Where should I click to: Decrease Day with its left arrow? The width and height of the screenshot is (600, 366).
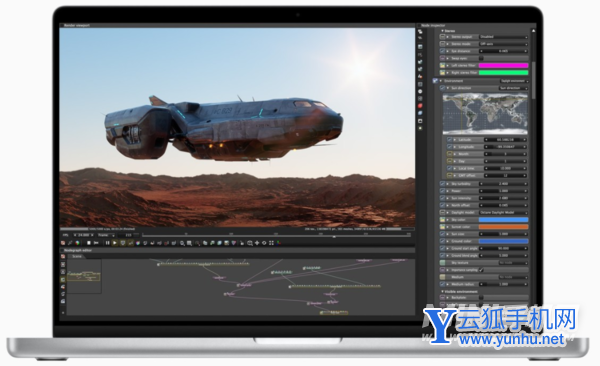pyautogui.click(x=486, y=161)
